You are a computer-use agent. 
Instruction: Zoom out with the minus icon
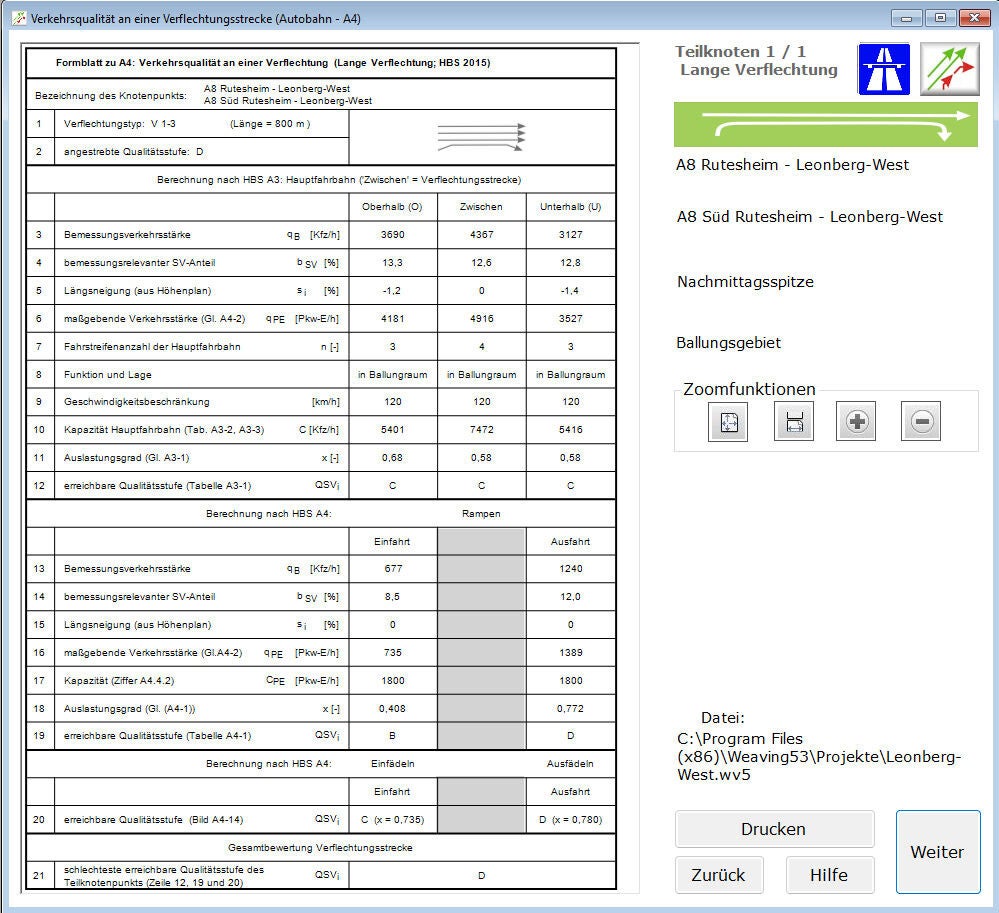[x=921, y=422]
